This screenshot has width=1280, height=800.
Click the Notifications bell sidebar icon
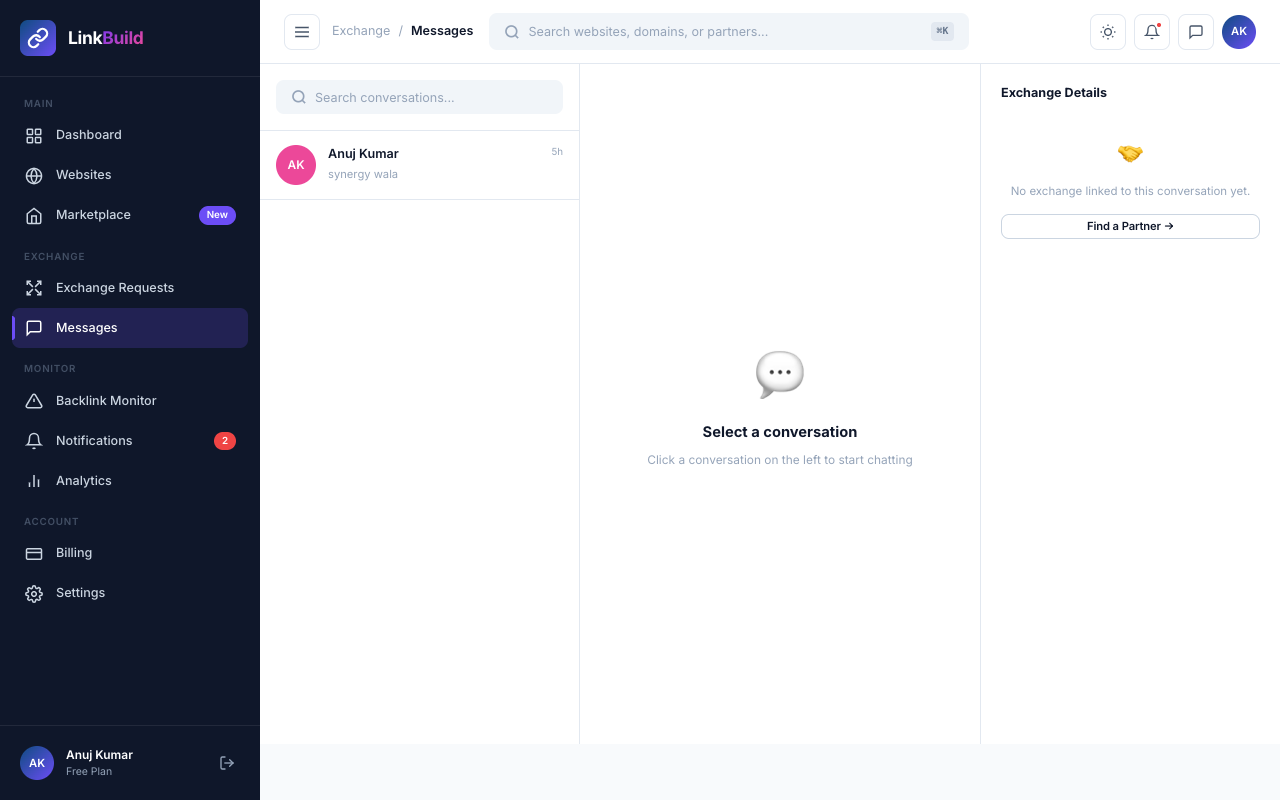click(x=34, y=441)
